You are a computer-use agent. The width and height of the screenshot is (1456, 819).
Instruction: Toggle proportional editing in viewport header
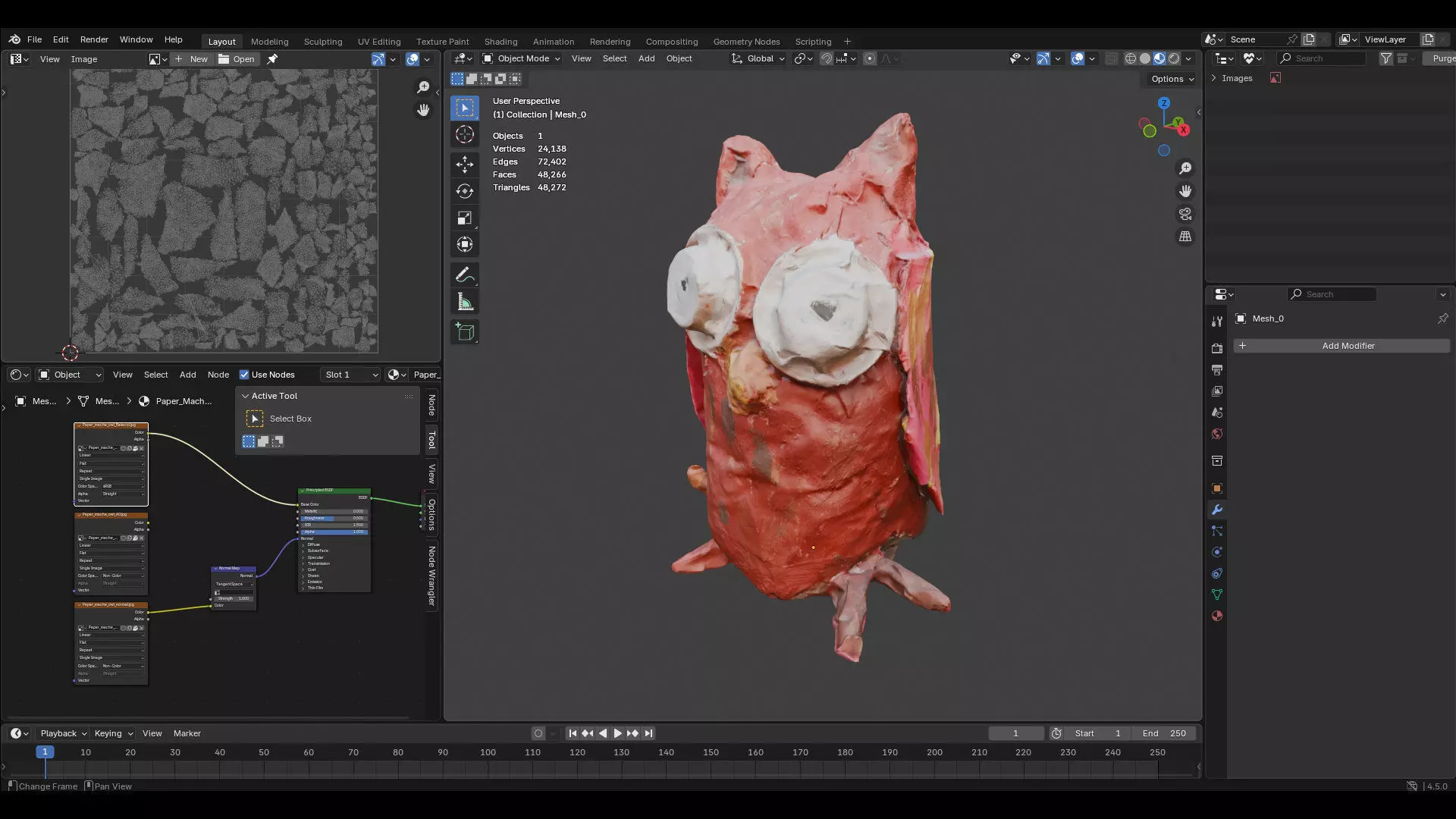870,58
